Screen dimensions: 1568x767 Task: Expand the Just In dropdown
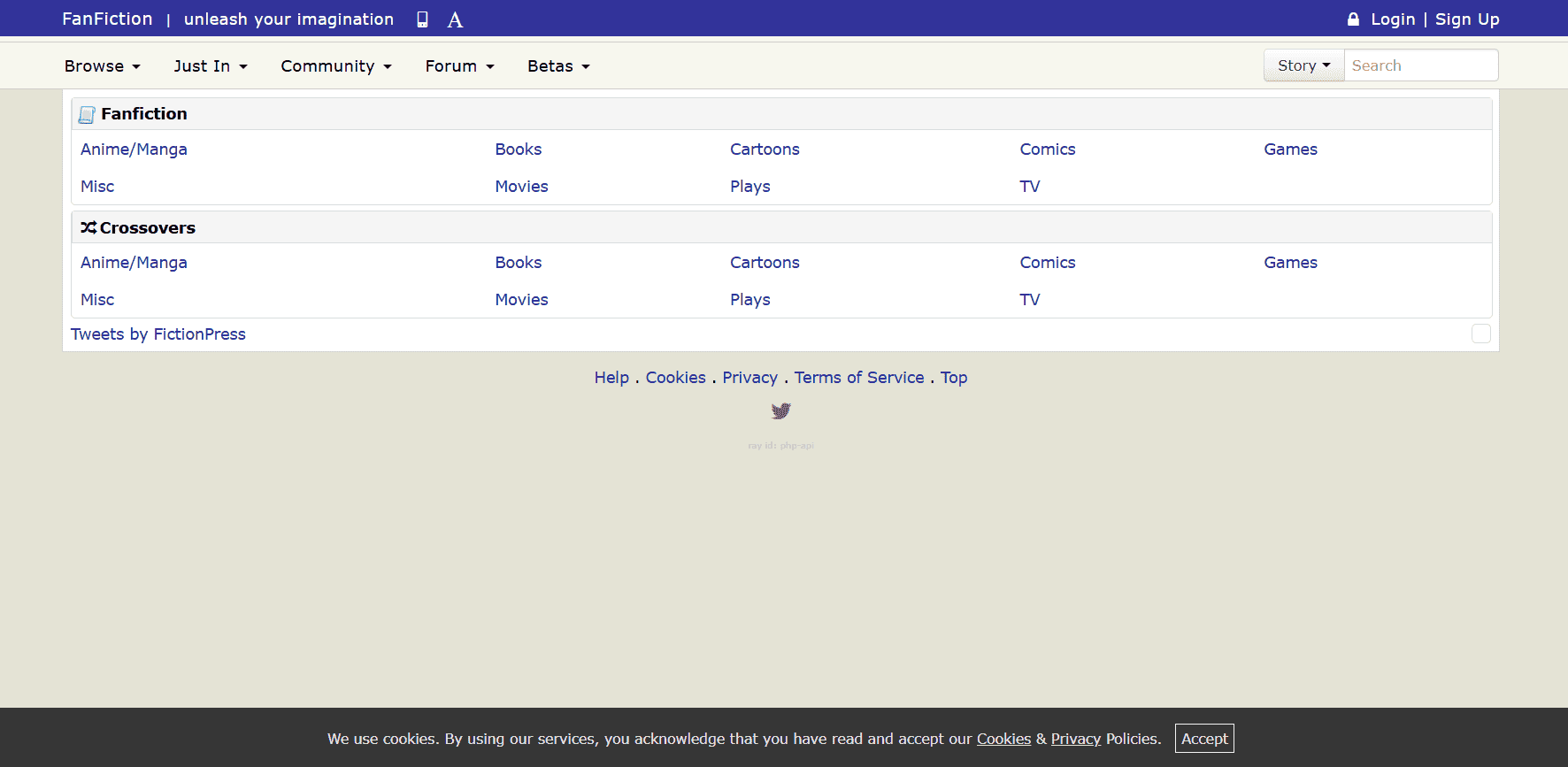pyautogui.click(x=210, y=66)
